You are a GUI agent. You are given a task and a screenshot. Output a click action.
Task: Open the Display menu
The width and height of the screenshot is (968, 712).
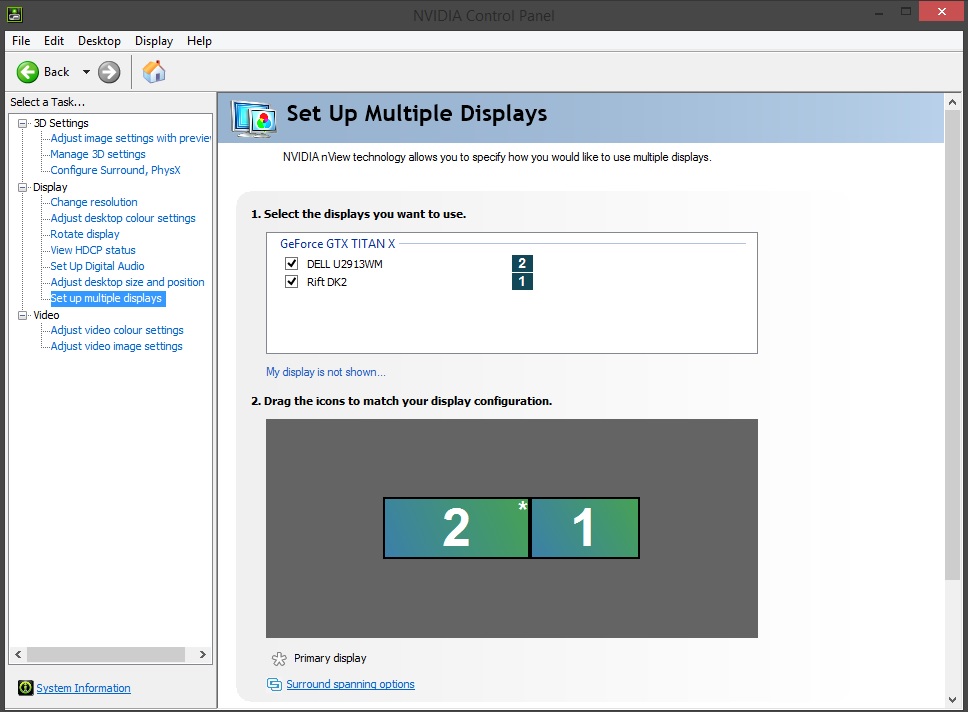pyautogui.click(x=154, y=41)
